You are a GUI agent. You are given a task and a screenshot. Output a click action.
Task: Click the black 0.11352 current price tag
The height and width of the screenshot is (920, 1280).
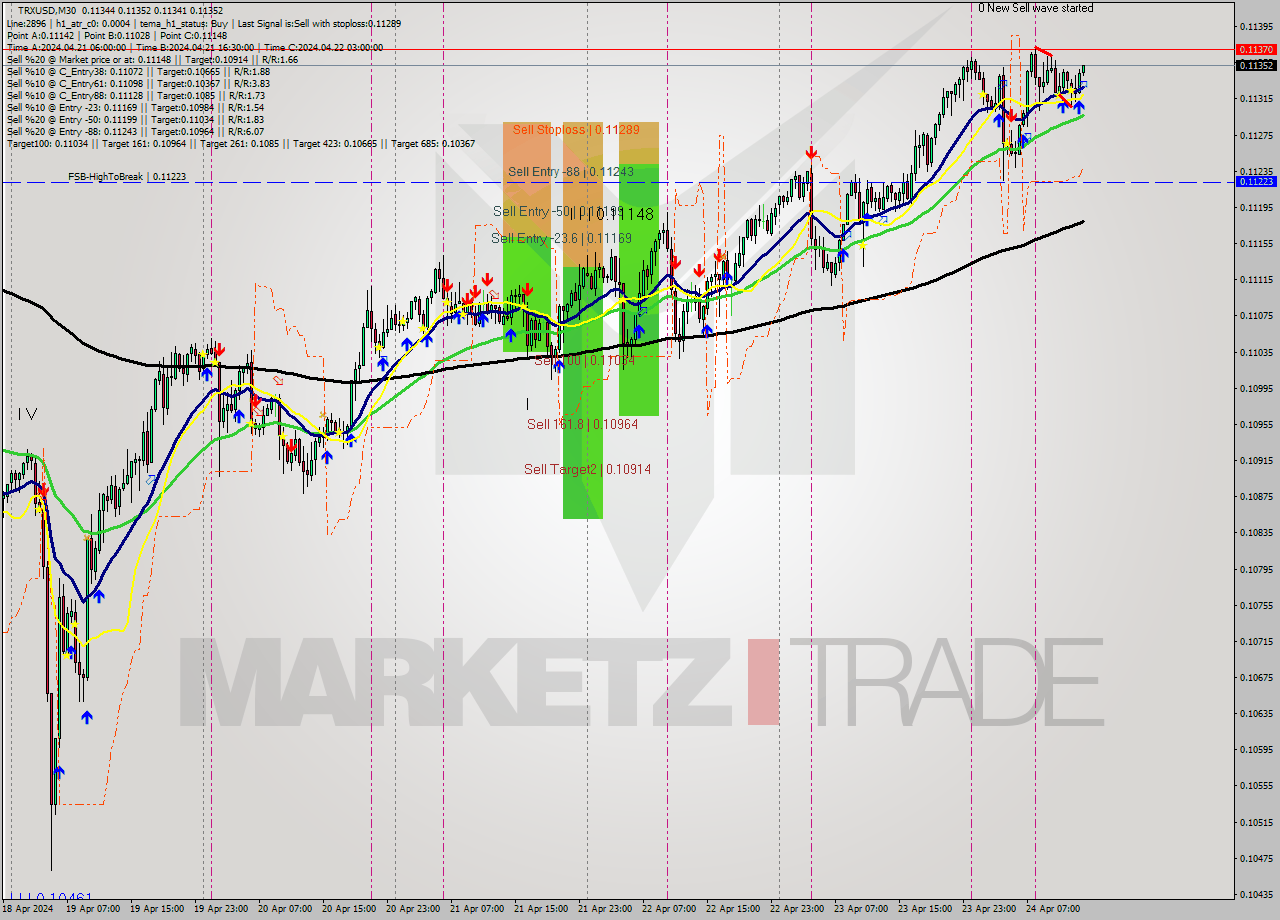1255,65
